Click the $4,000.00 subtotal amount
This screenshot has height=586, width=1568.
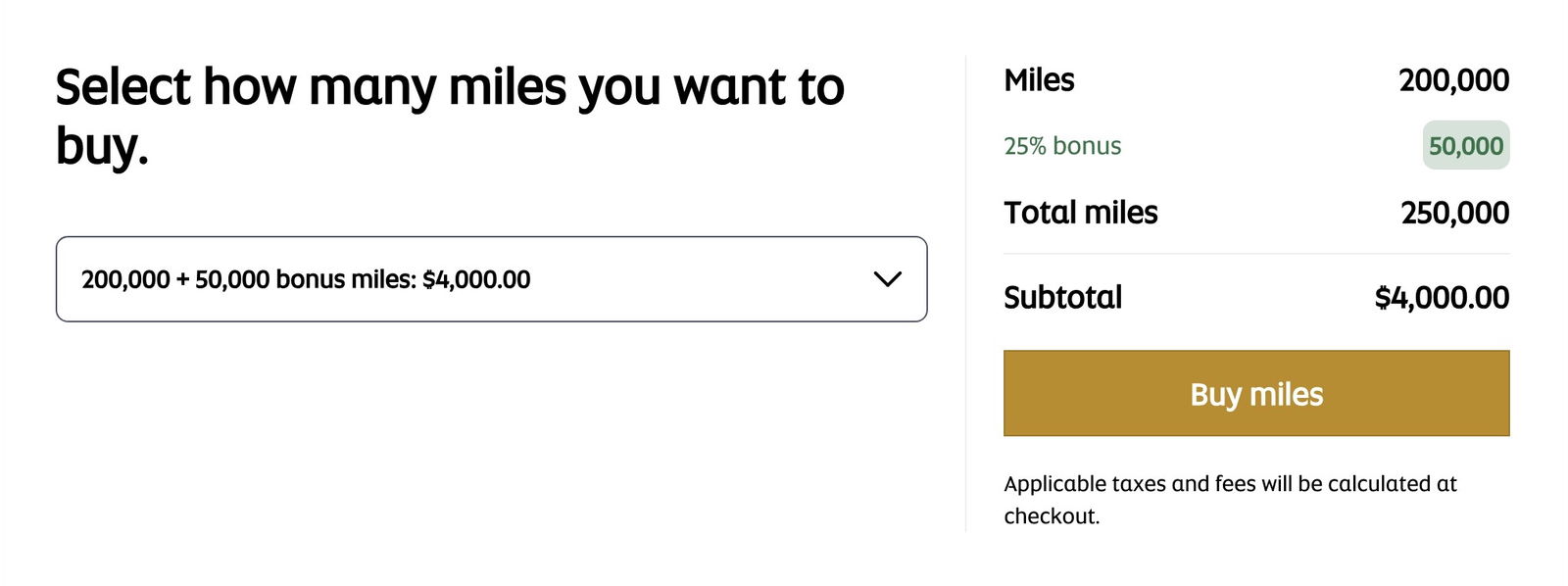coord(1442,297)
